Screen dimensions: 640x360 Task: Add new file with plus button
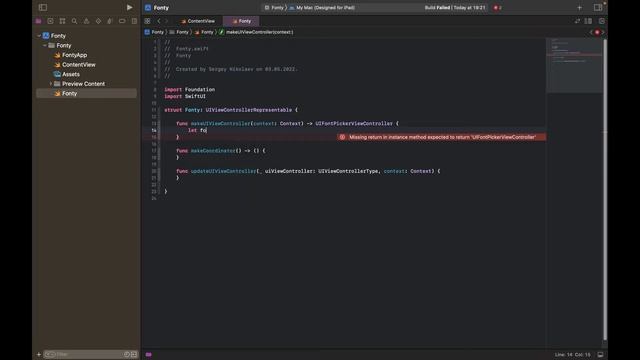(39, 354)
